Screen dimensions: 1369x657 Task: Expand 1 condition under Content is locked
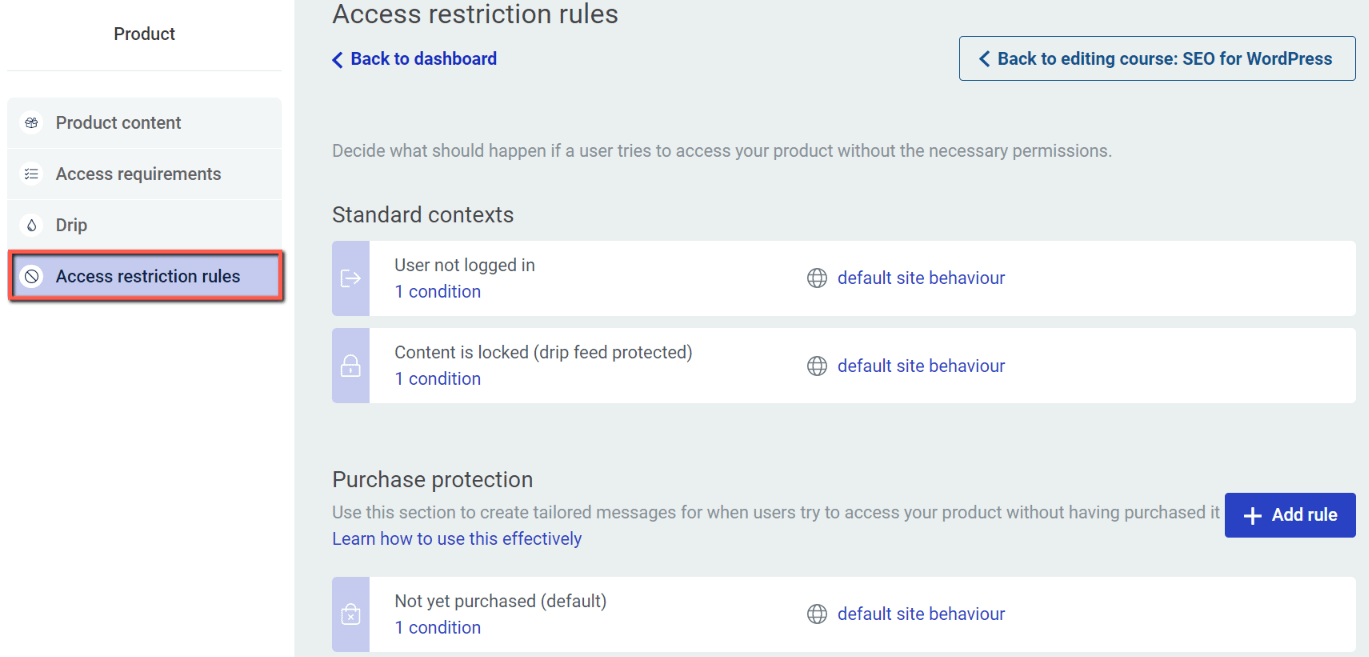pos(437,379)
